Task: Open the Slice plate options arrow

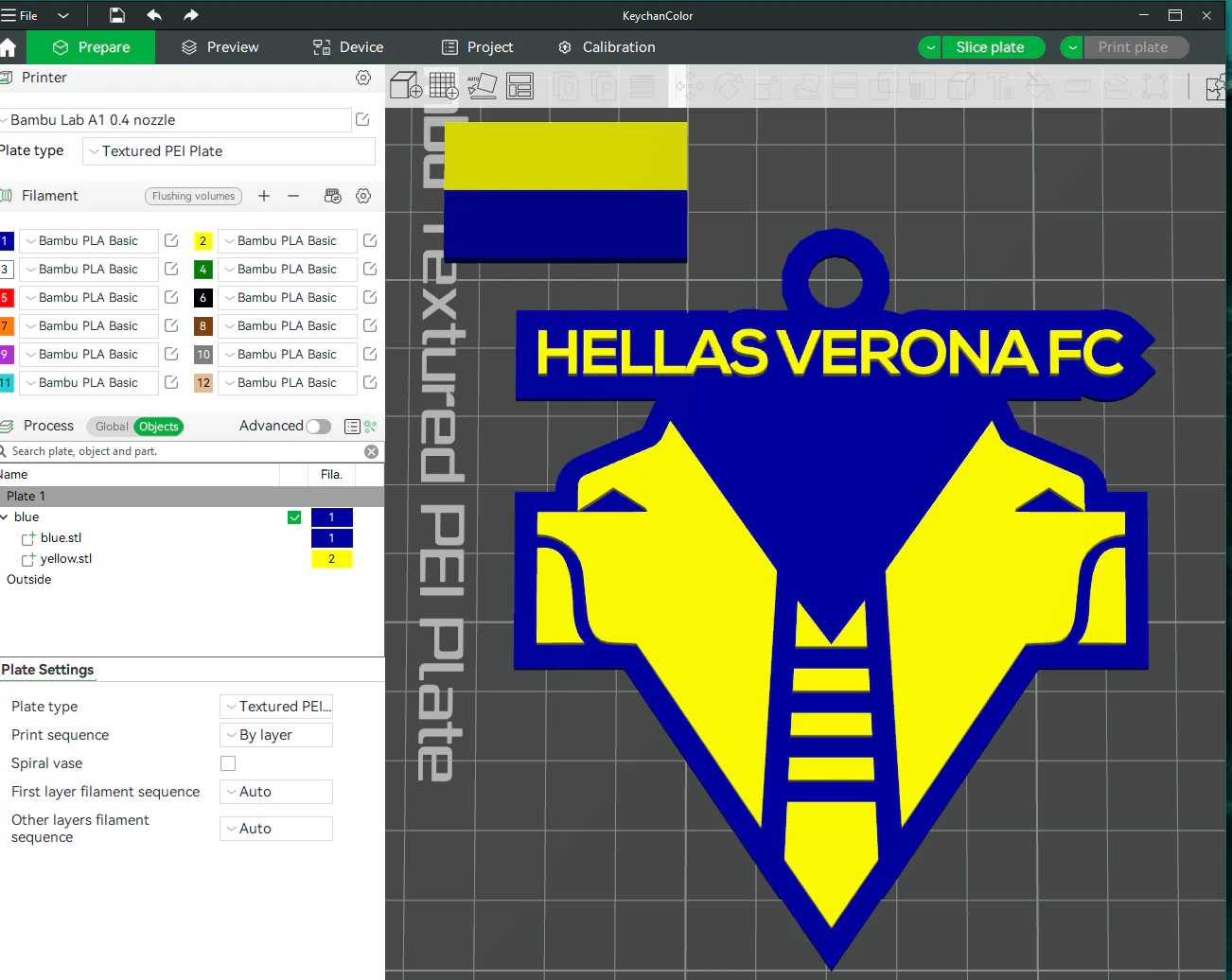Action: 931,47
